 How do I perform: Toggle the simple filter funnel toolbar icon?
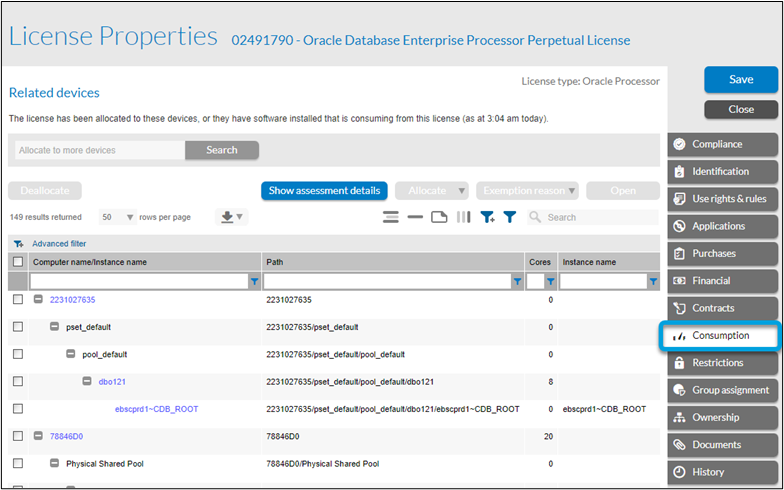point(510,217)
